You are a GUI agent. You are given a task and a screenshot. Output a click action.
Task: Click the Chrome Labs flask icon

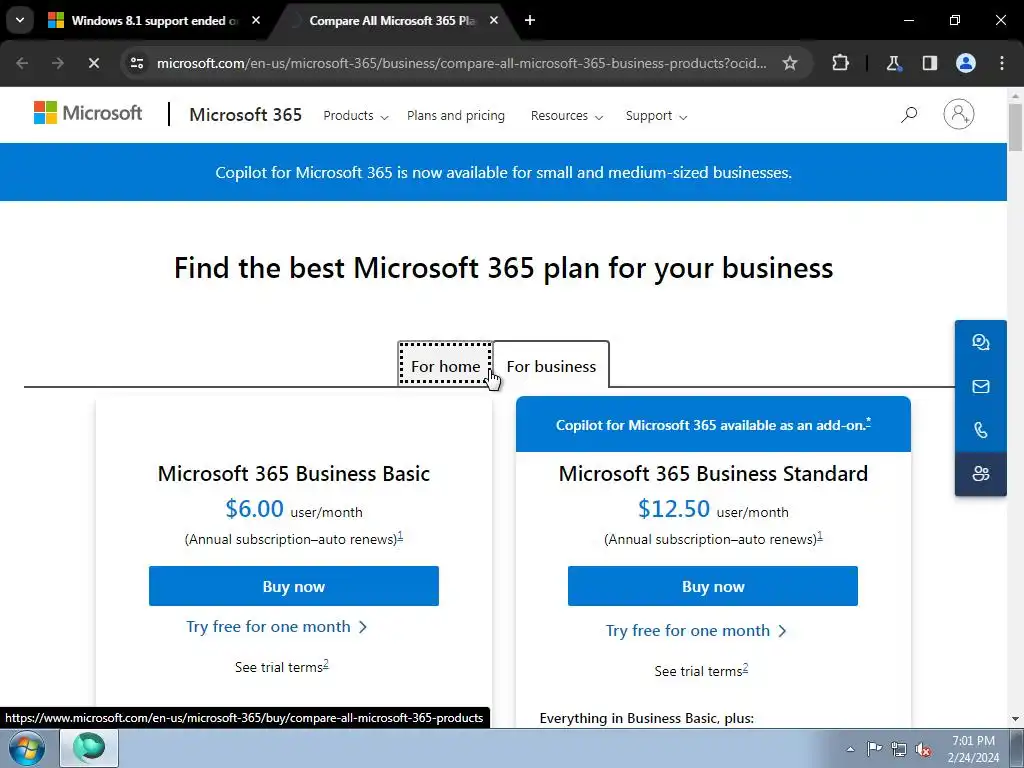pos(893,63)
